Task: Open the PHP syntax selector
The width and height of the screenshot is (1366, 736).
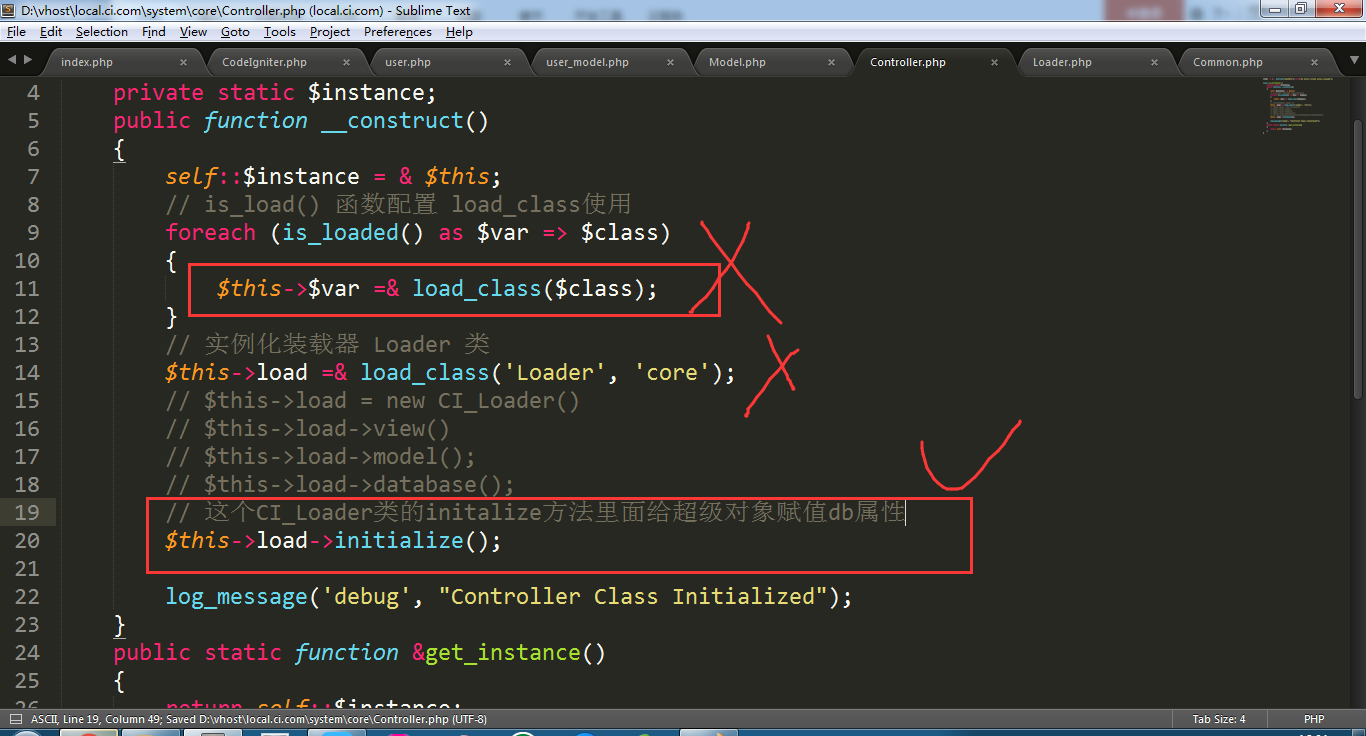Action: pyautogui.click(x=1313, y=719)
